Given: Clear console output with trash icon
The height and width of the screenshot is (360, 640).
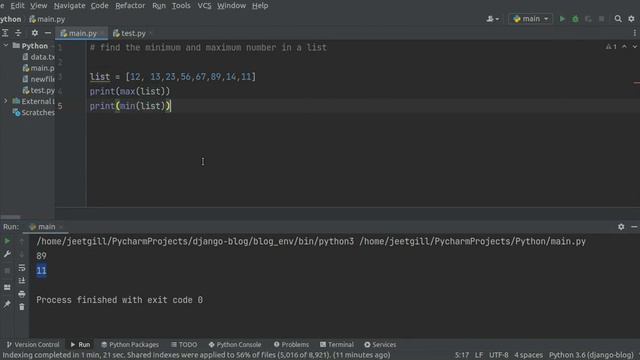Looking at the screenshot, I should (x=22, y=307).
